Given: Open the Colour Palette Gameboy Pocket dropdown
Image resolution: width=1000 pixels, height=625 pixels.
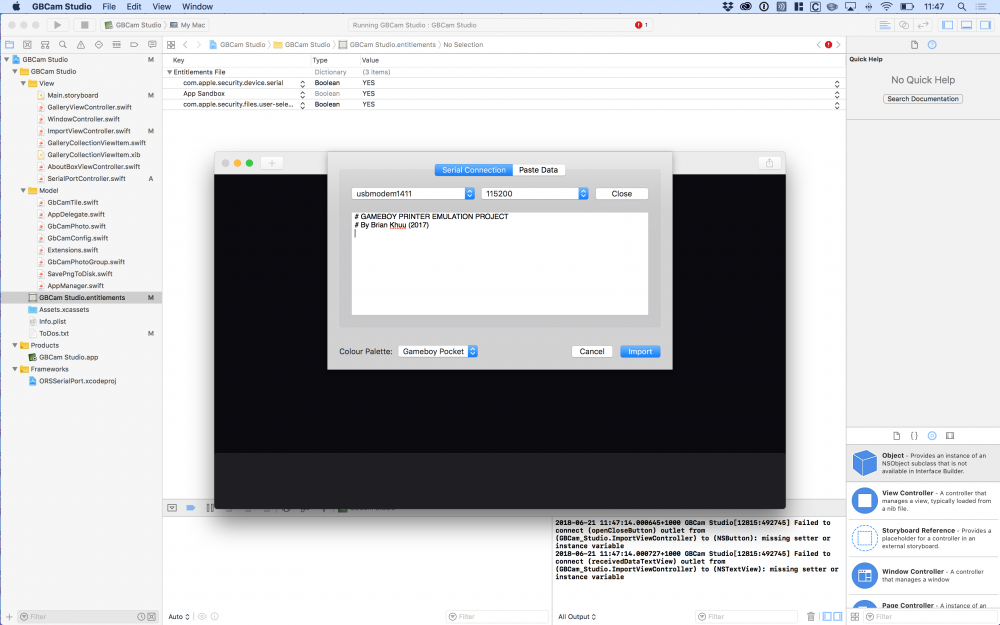Looking at the screenshot, I should click(438, 351).
